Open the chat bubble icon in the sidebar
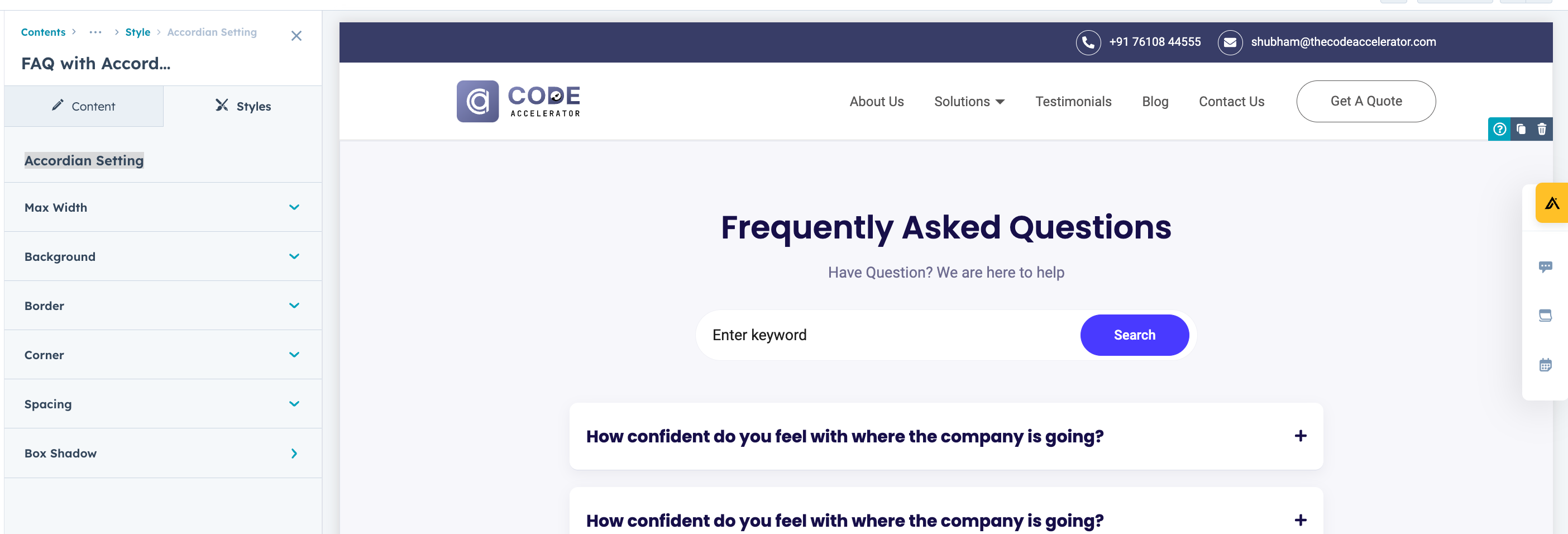This screenshot has height=534, width=1568. [x=1545, y=266]
